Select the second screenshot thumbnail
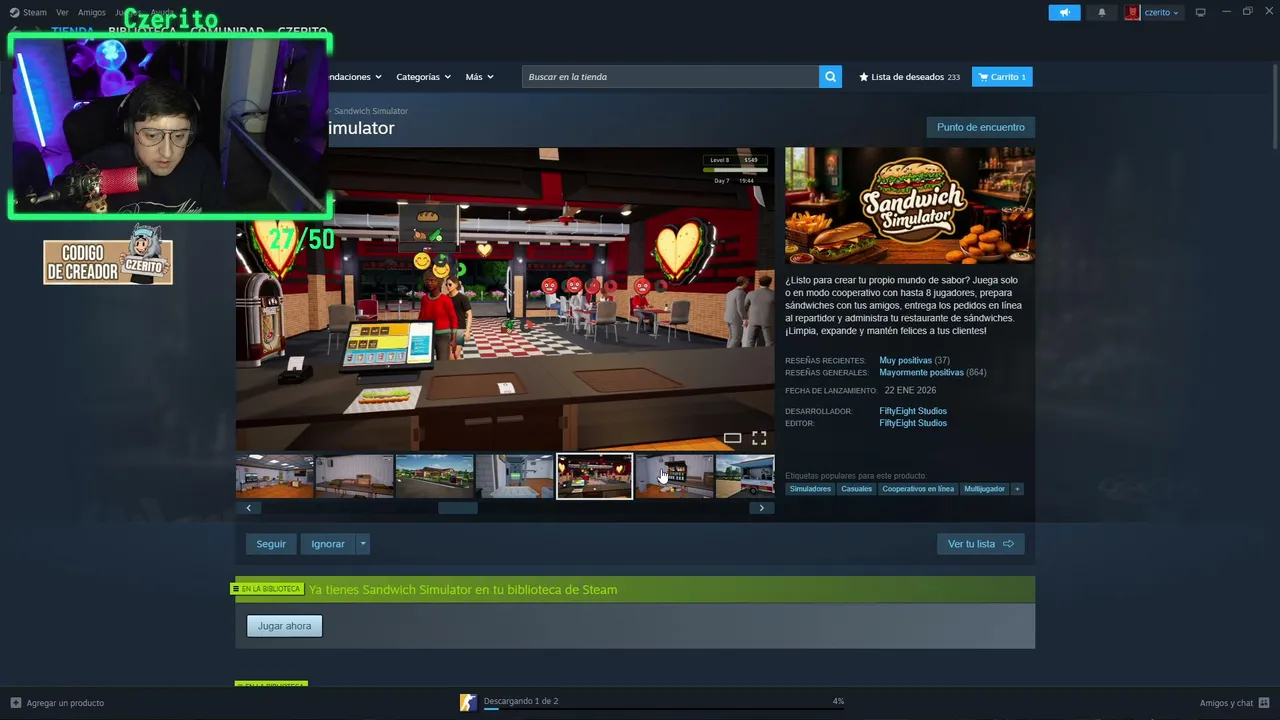 coord(355,476)
